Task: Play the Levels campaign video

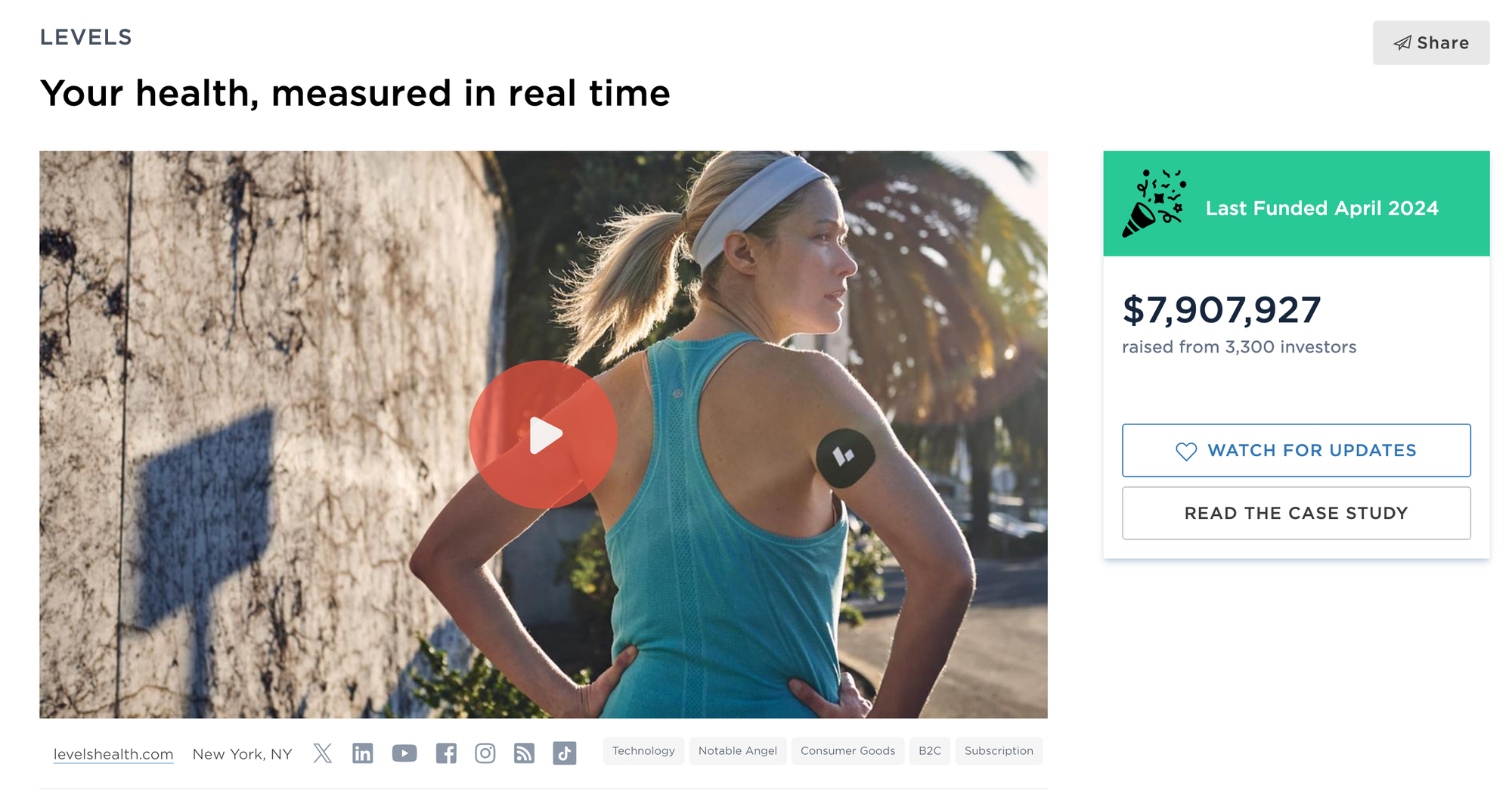Action: coord(544,435)
